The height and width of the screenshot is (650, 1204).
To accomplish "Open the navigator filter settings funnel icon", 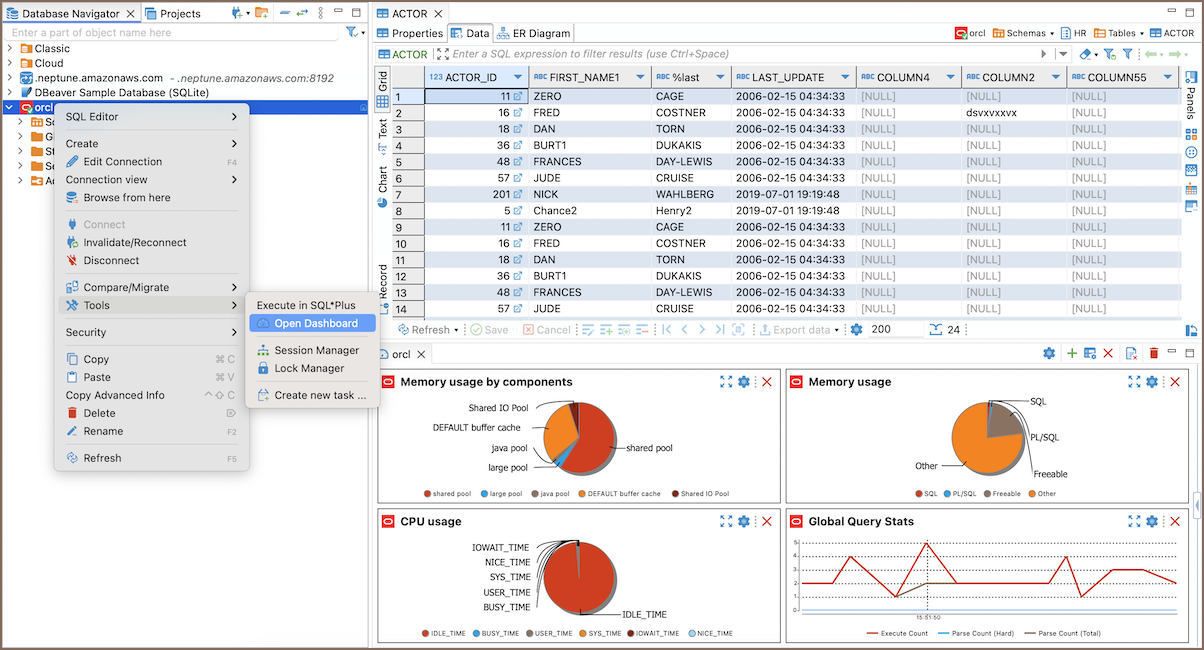I will [x=351, y=32].
